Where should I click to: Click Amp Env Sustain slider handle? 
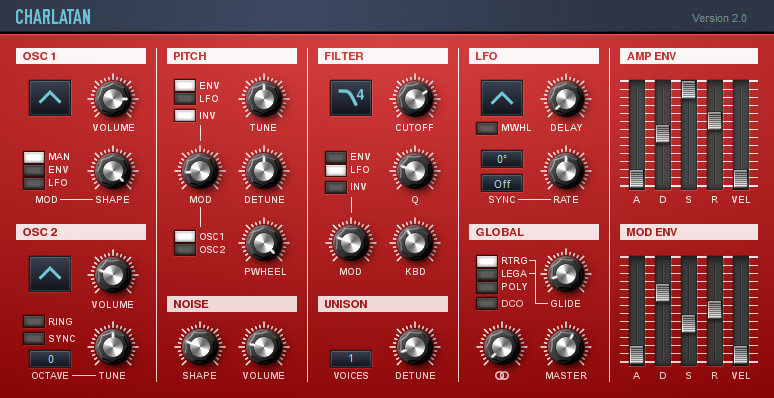689,89
